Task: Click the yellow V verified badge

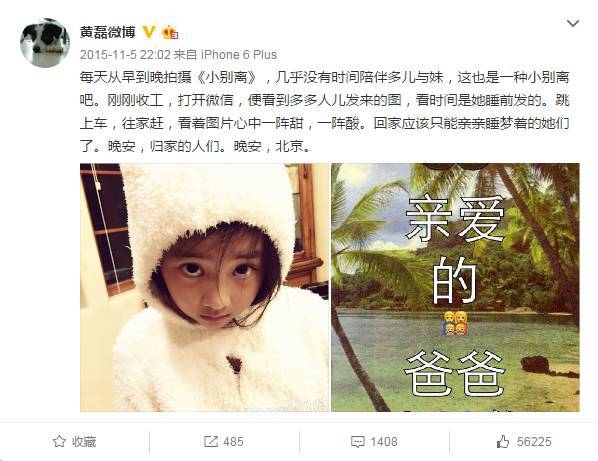Action: click(x=149, y=32)
